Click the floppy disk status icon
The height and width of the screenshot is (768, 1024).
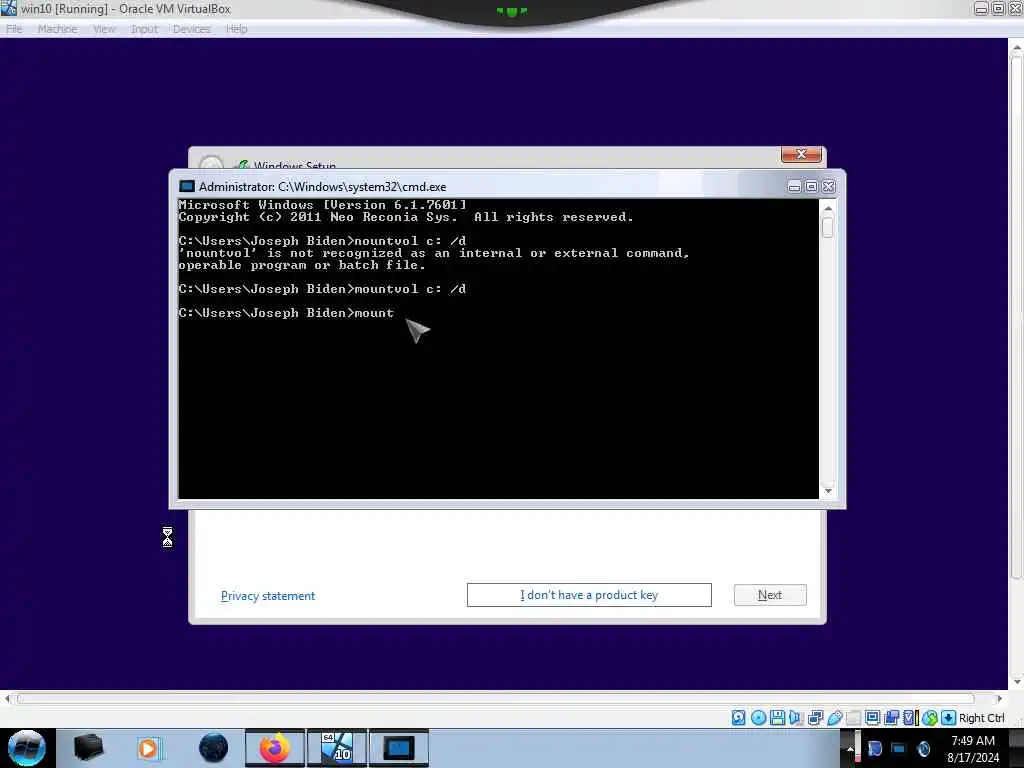tap(777, 718)
